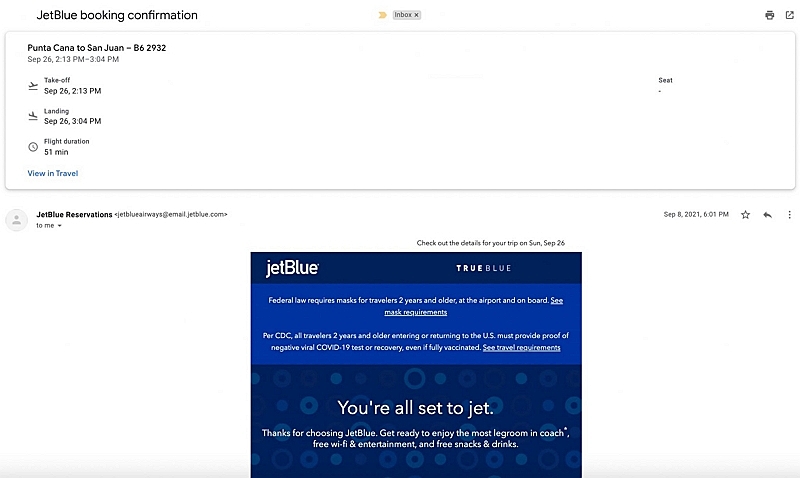Screen dimensions: 800x478
Task: Open the email in a new window
Action: coord(790,15)
